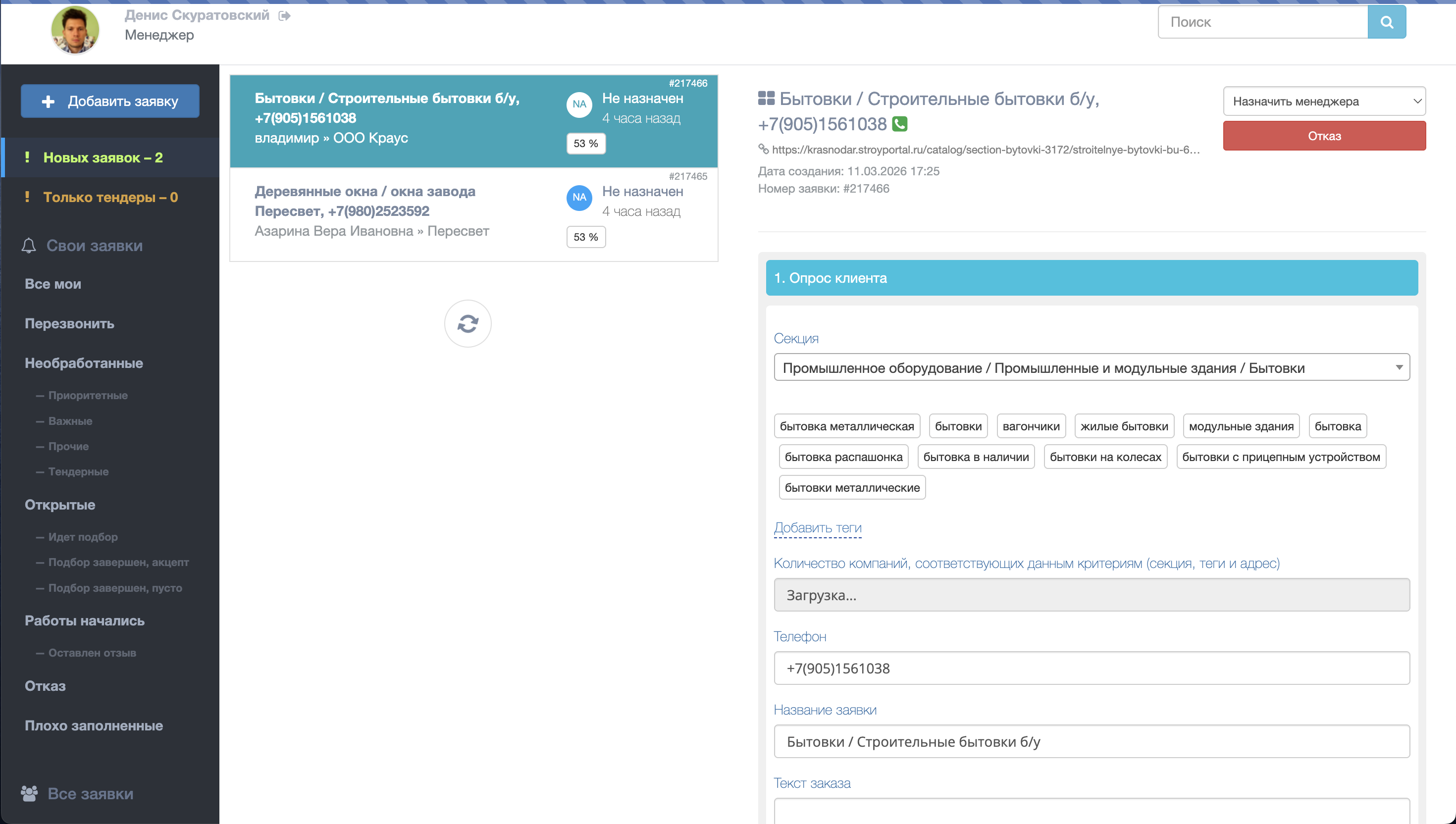Image resolution: width=1456 pixels, height=824 pixels.
Task: Select Перезвонить in the sidebar
Action: (70, 324)
